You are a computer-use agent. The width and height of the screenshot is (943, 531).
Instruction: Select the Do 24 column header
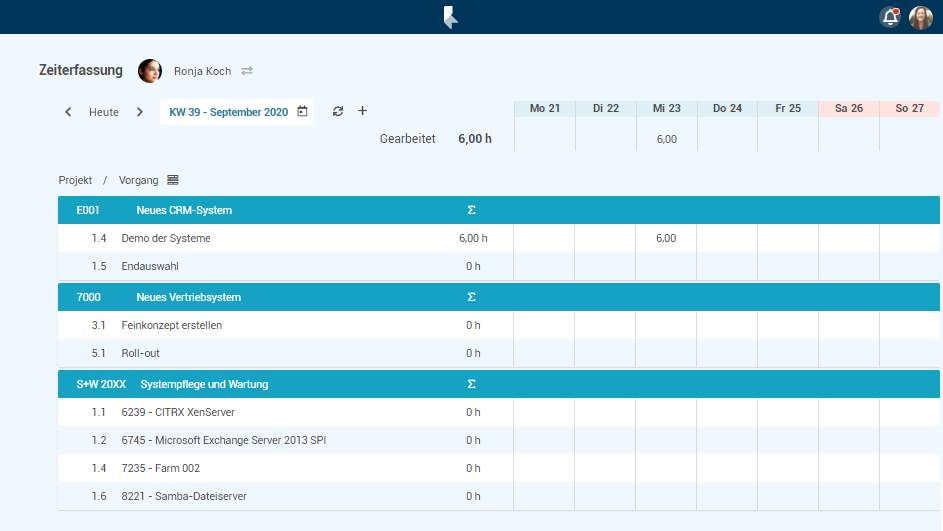click(x=727, y=108)
